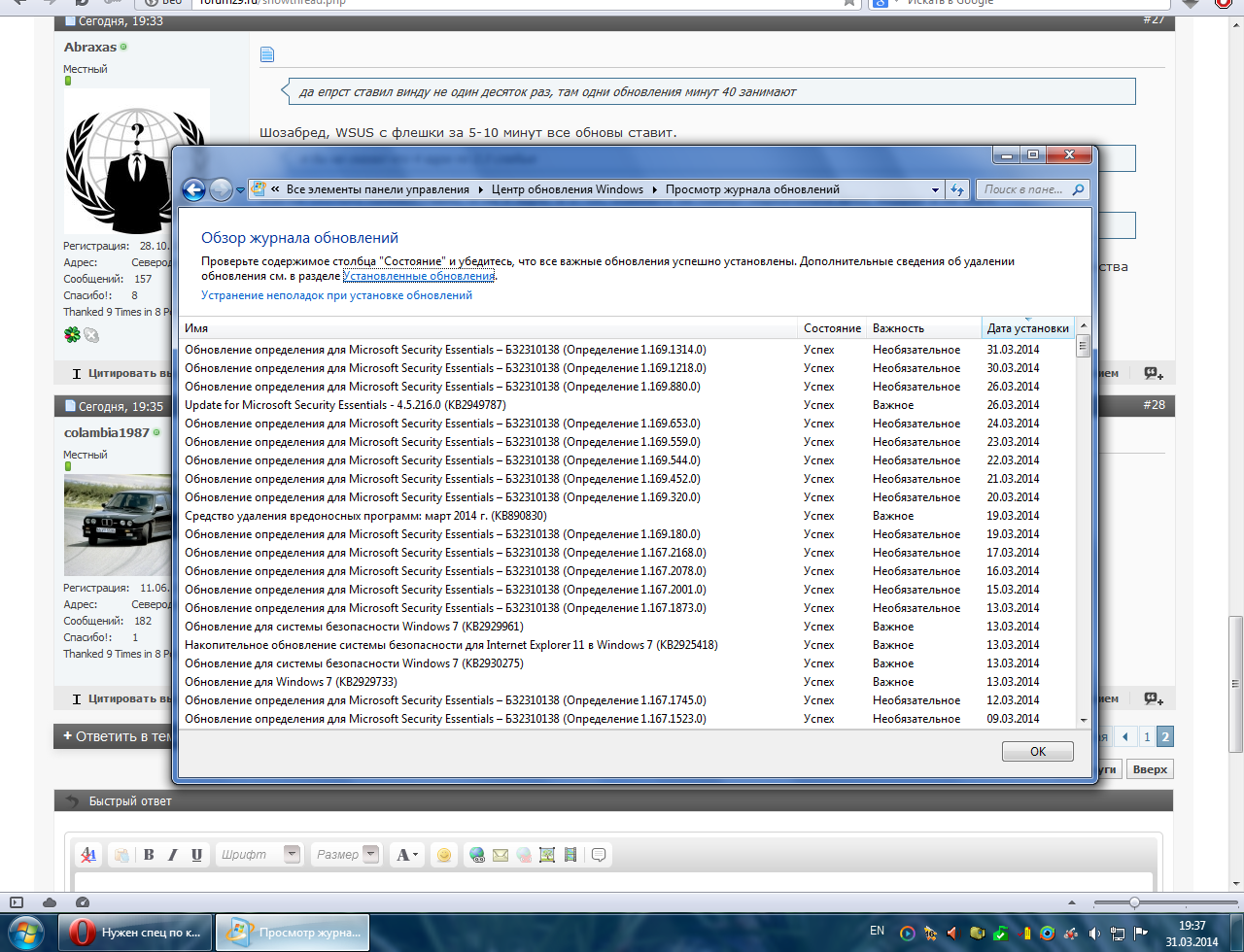The width and height of the screenshot is (1244, 952).
Task: Click previous page arrow in forum pagination
Action: pyautogui.click(x=1125, y=736)
